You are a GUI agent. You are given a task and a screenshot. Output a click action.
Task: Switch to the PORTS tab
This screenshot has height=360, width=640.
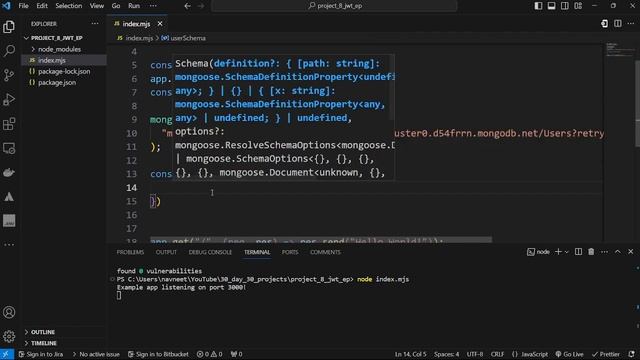290,252
